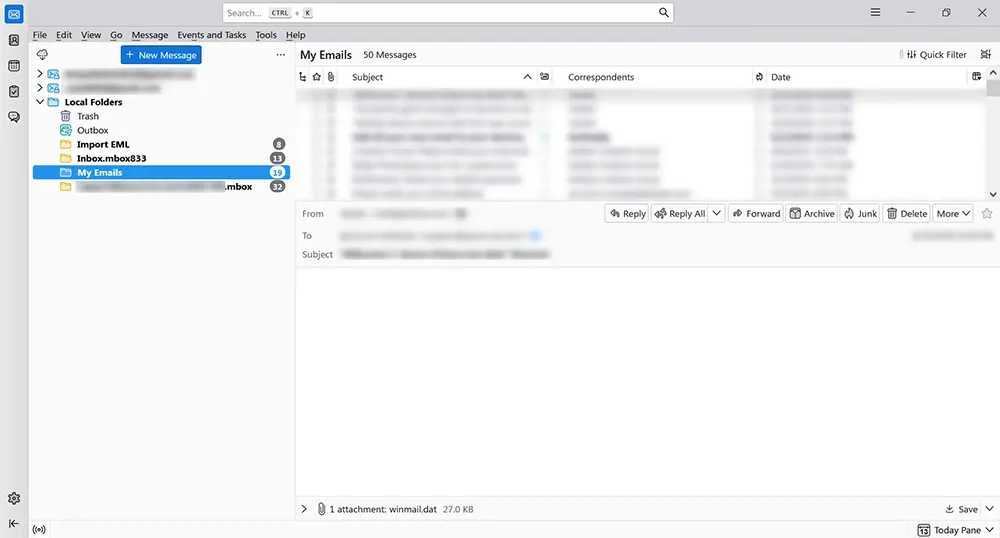Select the Import EML folder
This screenshot has height=538, width=1000.
[161, 144]
